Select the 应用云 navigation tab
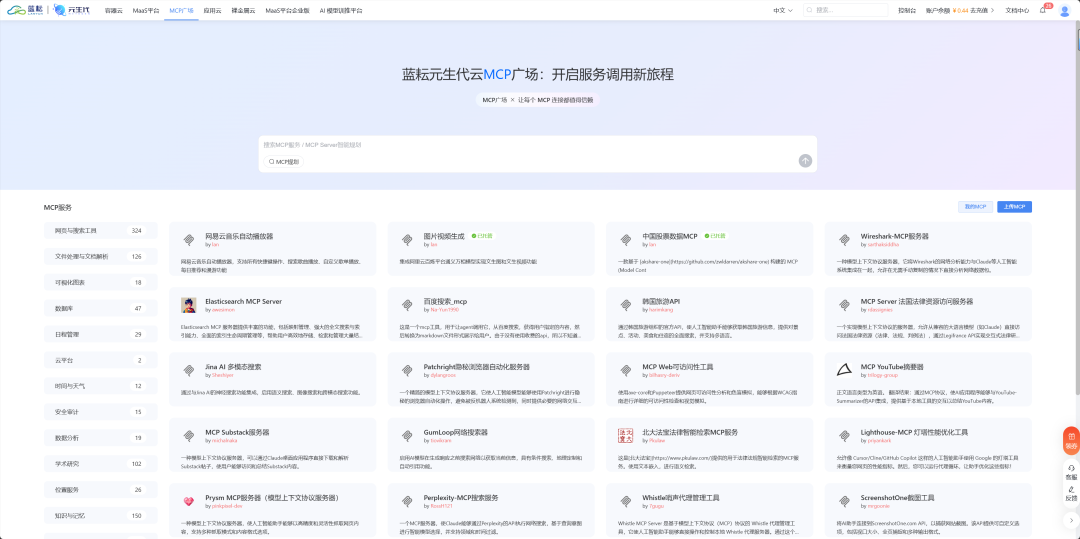This screenshot has width=1080, height=539. 212,10
